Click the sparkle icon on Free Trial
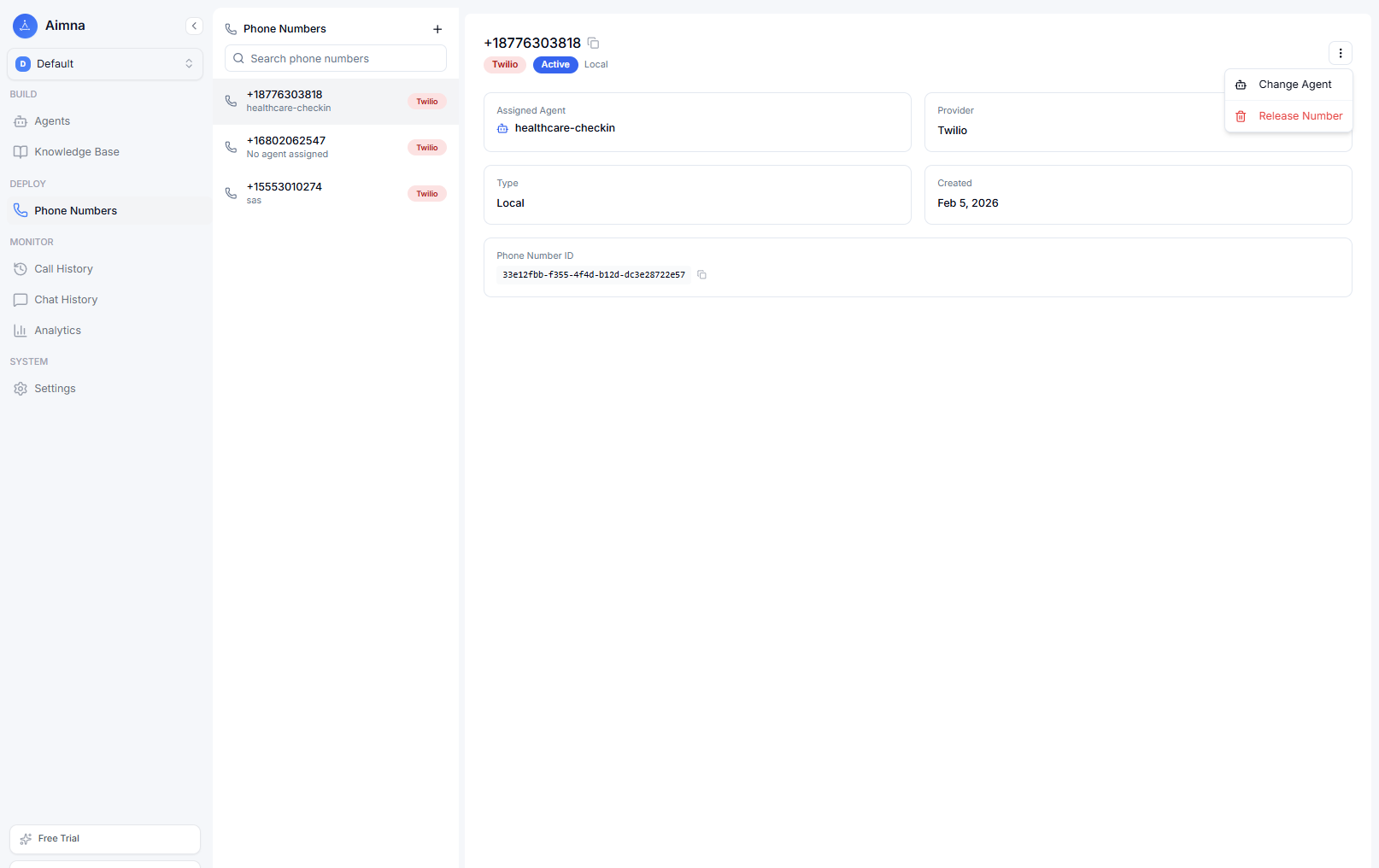Screen dimensions: 1379x868 point(26,839)
